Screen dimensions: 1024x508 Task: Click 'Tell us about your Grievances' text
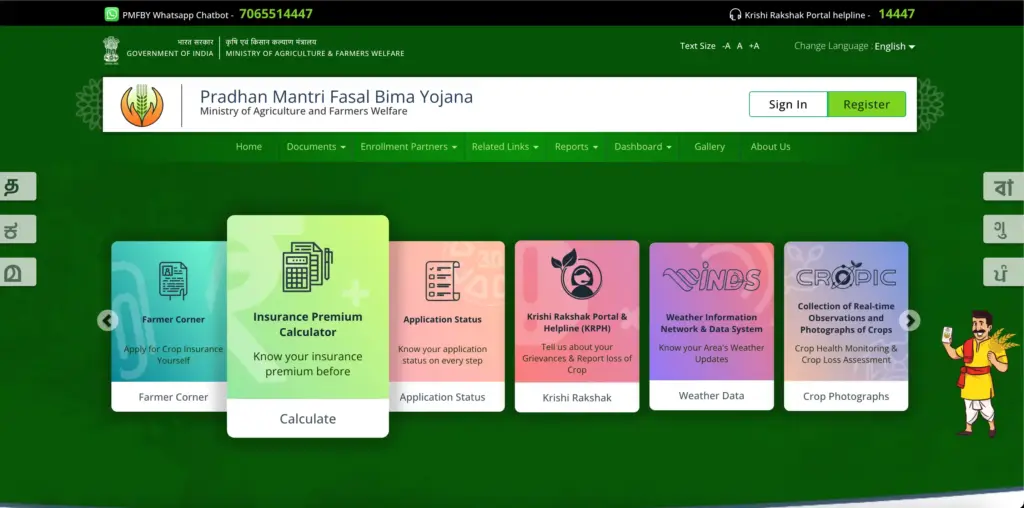tap(577, 353)
